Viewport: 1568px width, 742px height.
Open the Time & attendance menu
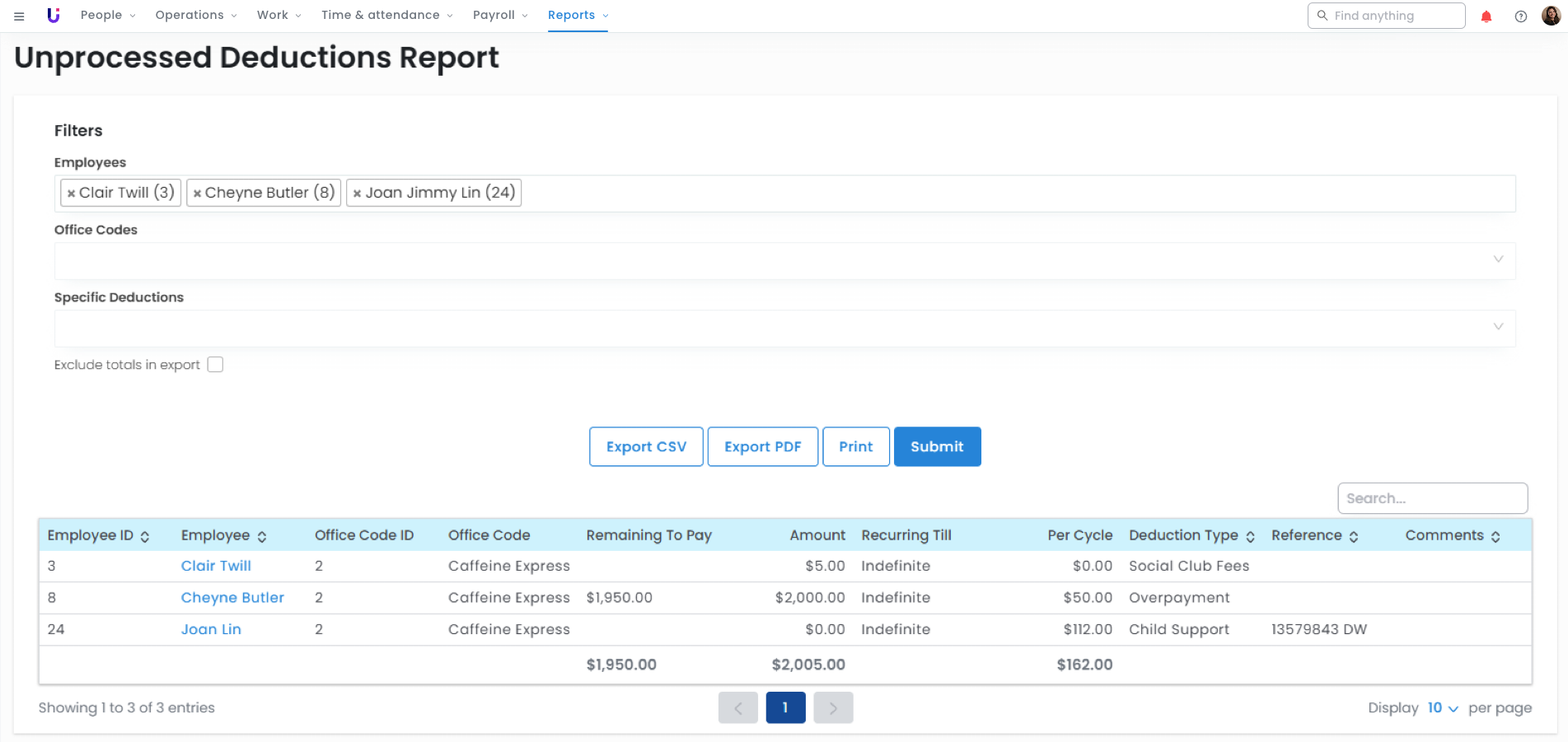(386, 16)
